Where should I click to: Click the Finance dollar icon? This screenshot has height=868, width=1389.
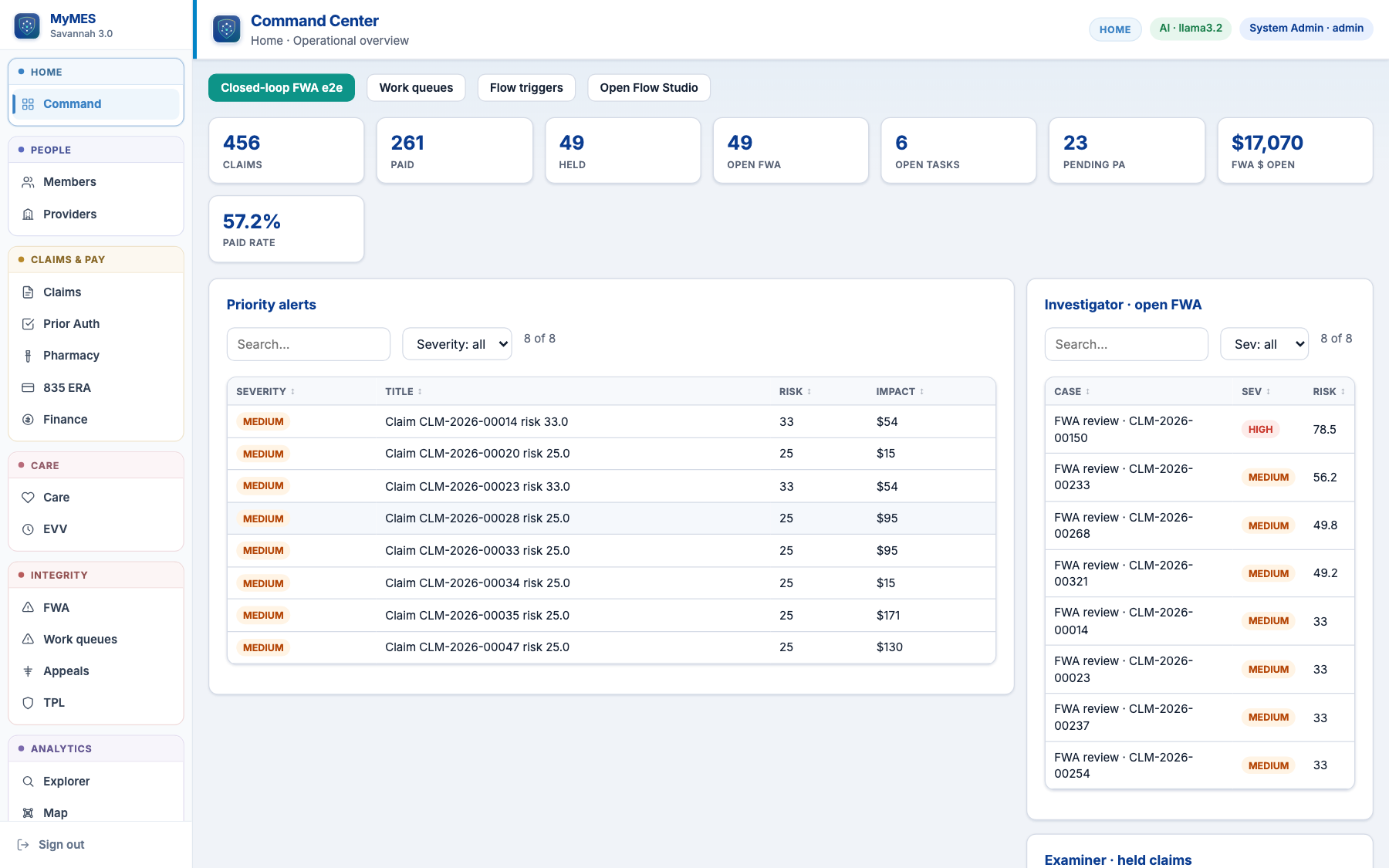28,420
